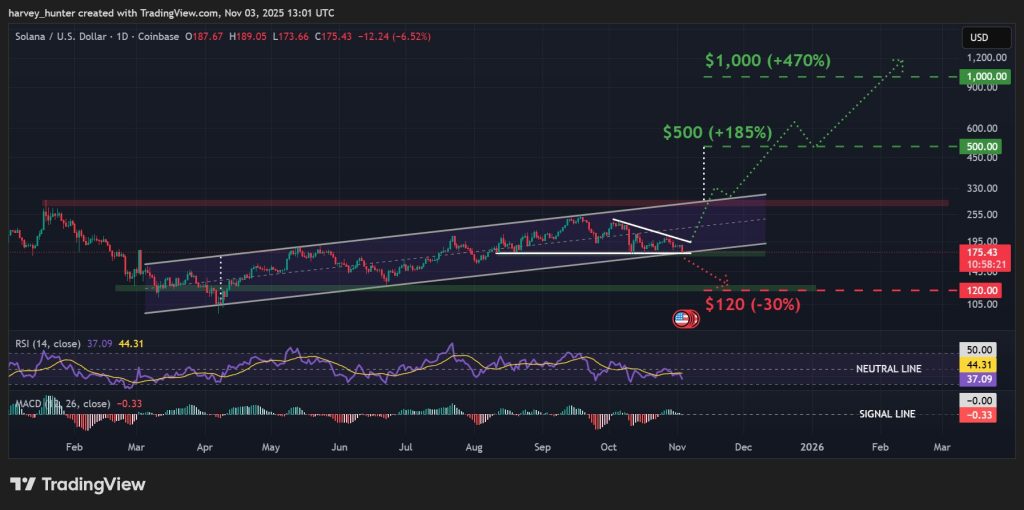
Task: Open the MACD indicator legend
Action: tap(50, 404)
